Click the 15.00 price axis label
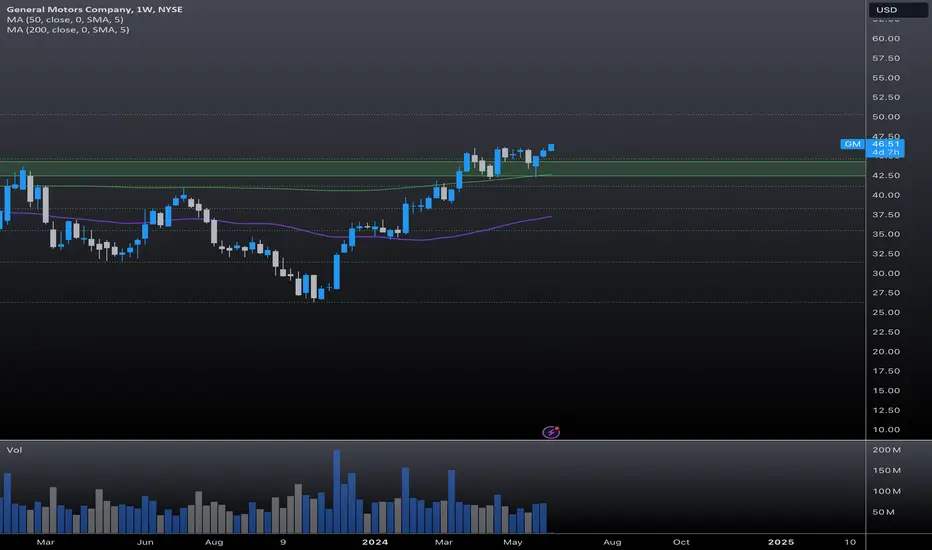The image size is (932, 550). [886, 391]
